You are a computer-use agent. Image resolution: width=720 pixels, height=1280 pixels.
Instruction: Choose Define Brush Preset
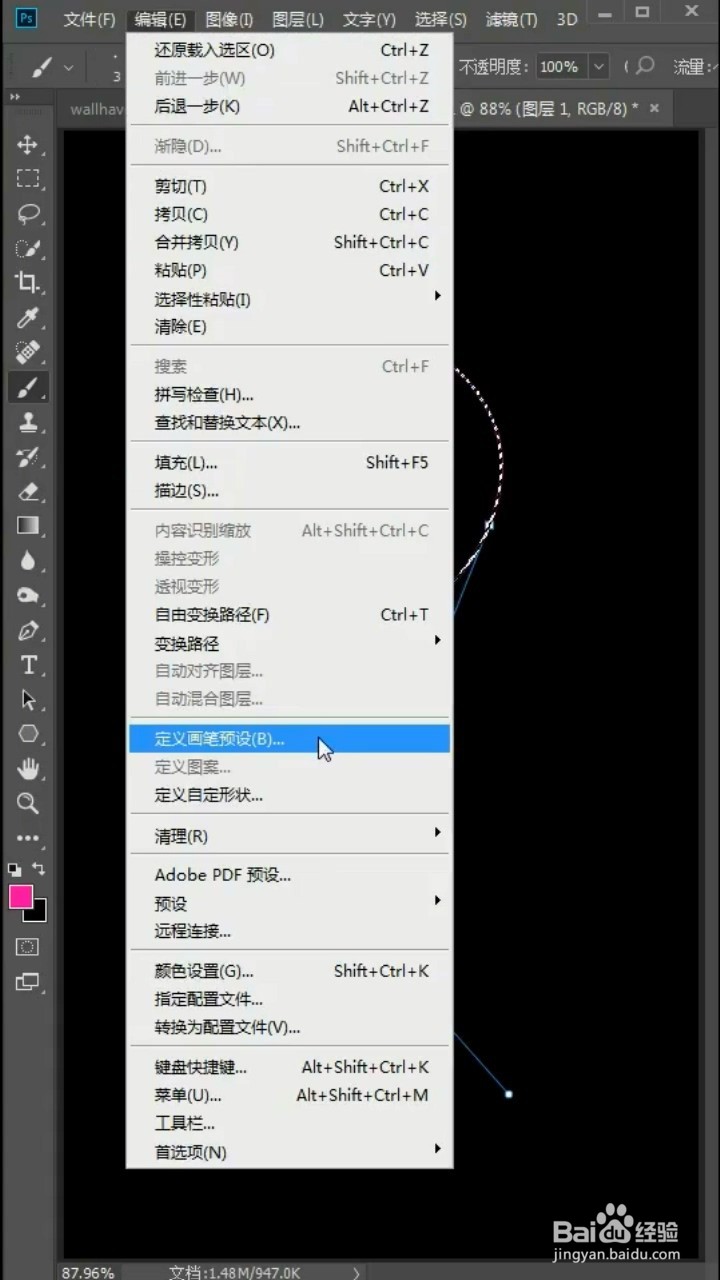(x=289, y=739)
